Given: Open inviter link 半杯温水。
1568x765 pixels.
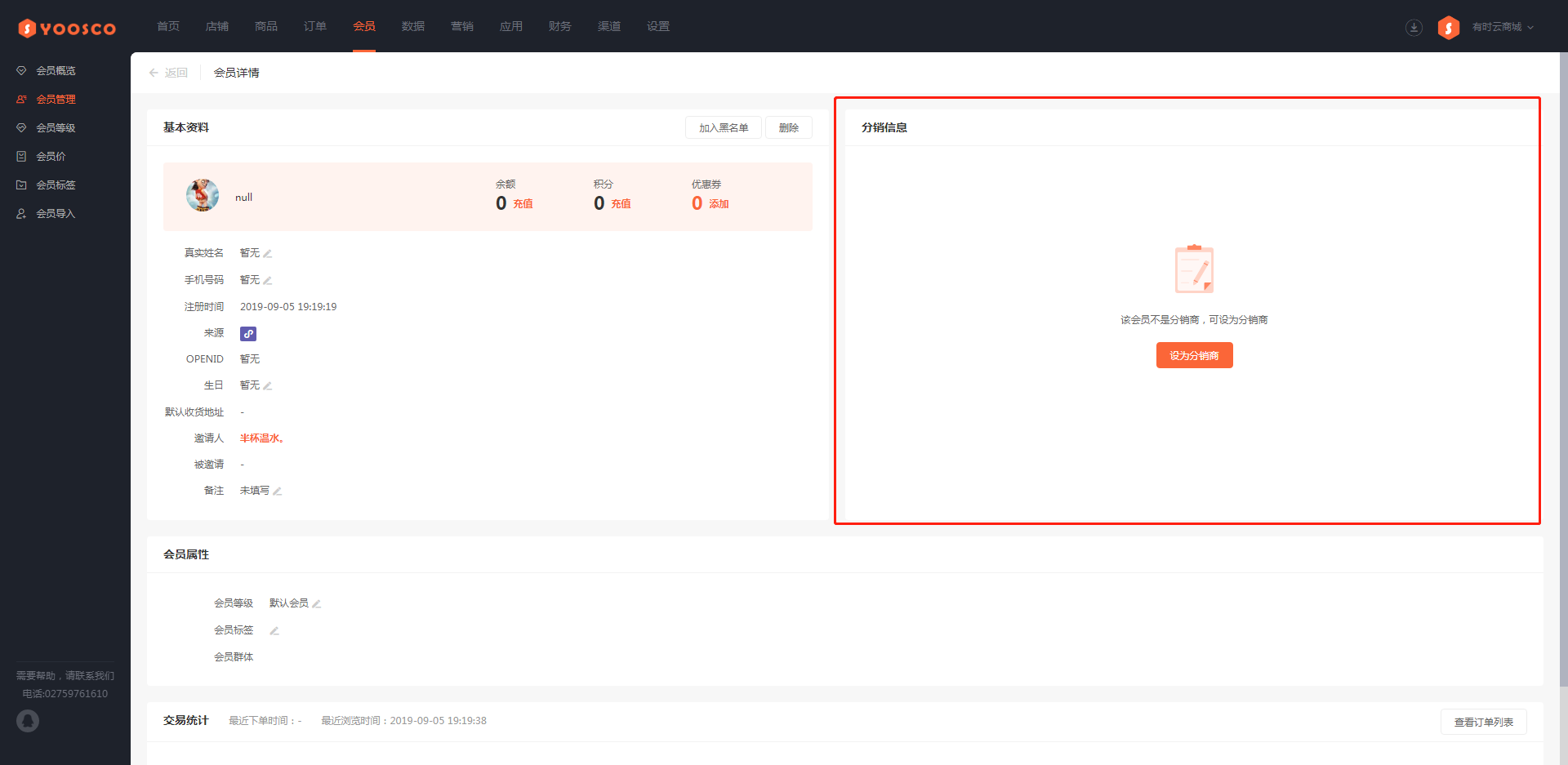Looking at the screenshot, I should (261, 438).
